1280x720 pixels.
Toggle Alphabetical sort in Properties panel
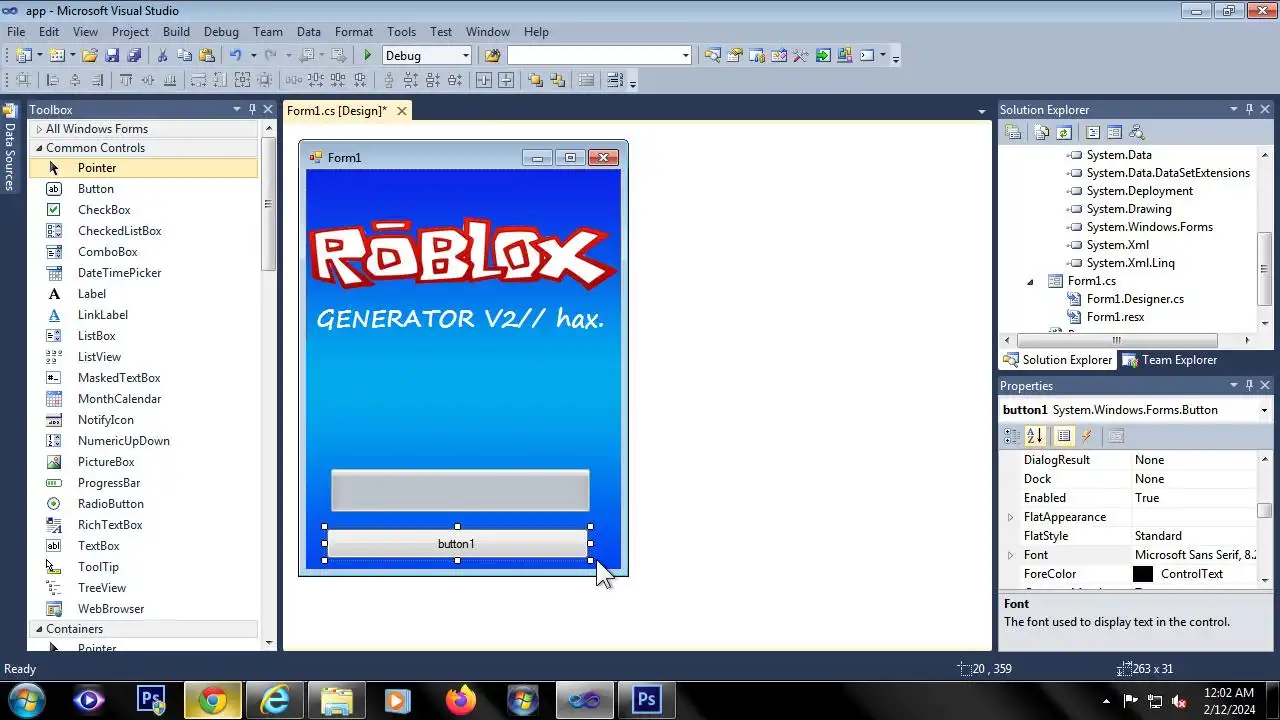coord(1034,436)
